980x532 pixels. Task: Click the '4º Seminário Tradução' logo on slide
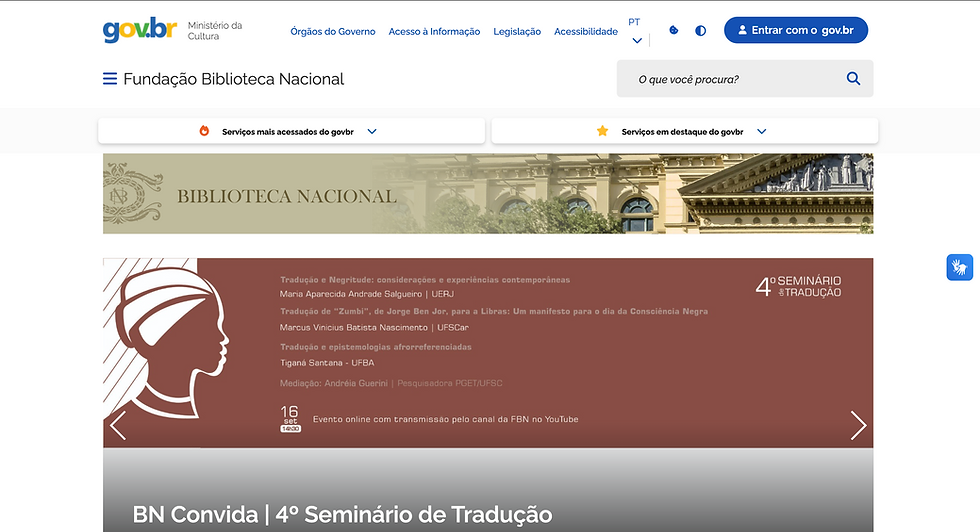click(798, 286)
